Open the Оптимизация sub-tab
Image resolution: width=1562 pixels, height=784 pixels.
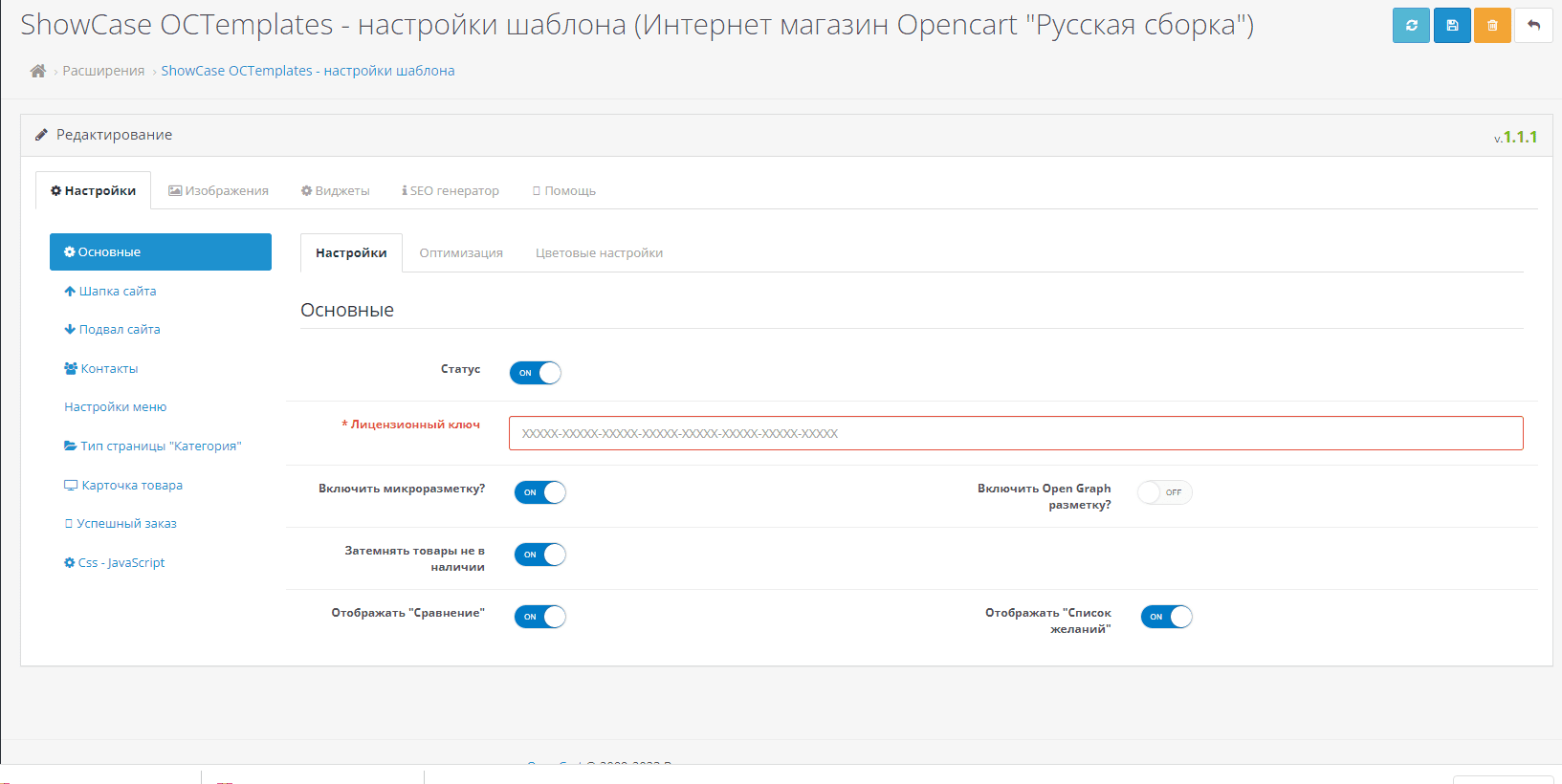pos(461,252)
